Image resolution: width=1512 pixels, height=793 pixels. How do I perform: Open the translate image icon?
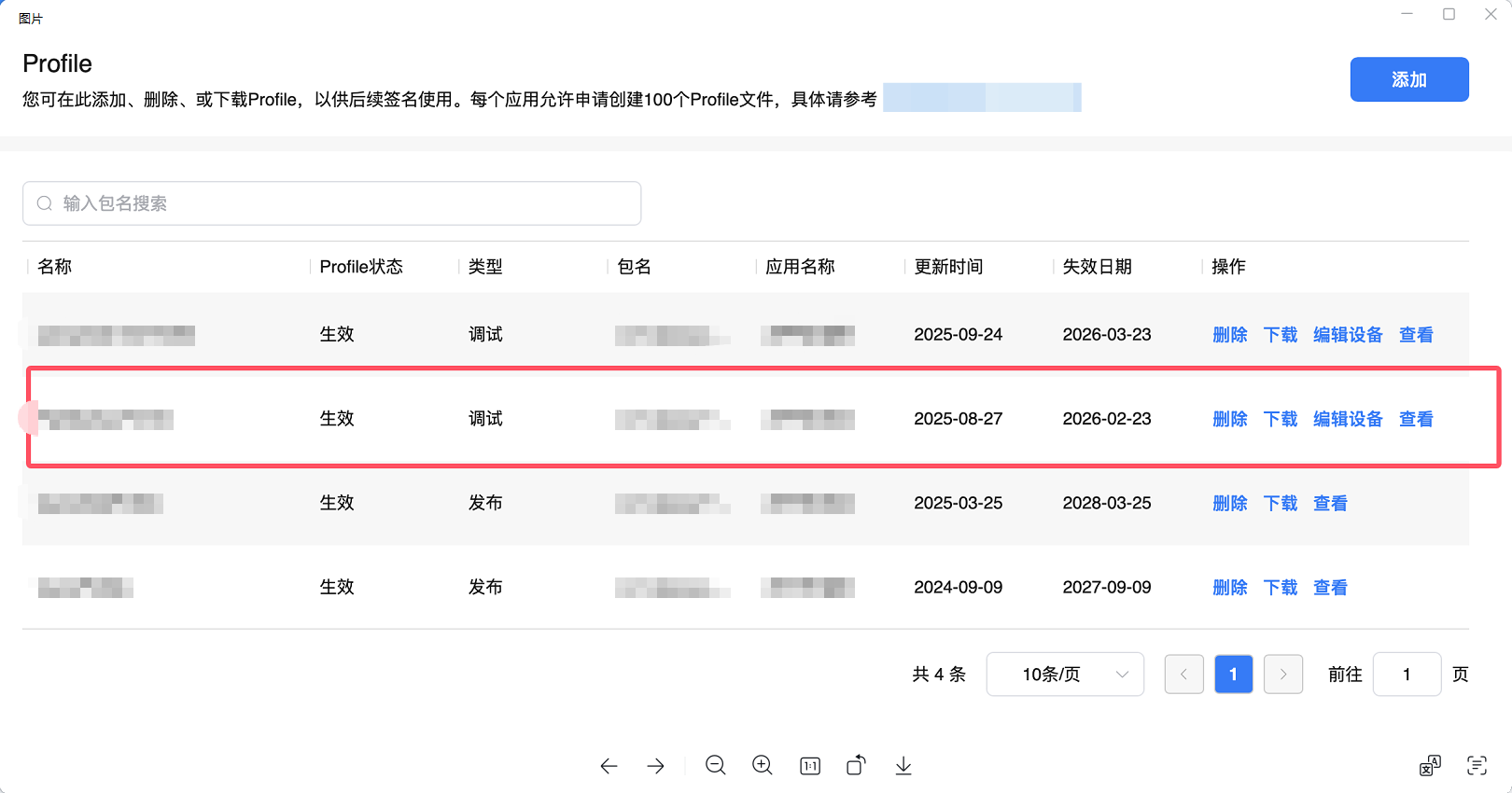[1430, 766]
